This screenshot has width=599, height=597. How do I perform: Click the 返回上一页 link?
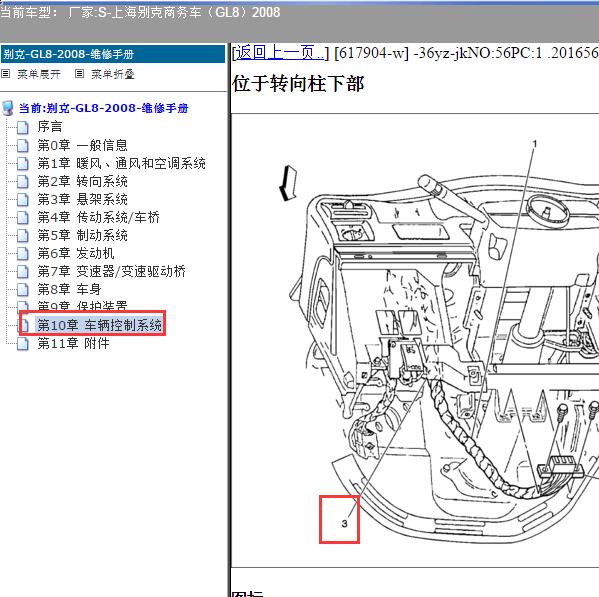280,53
